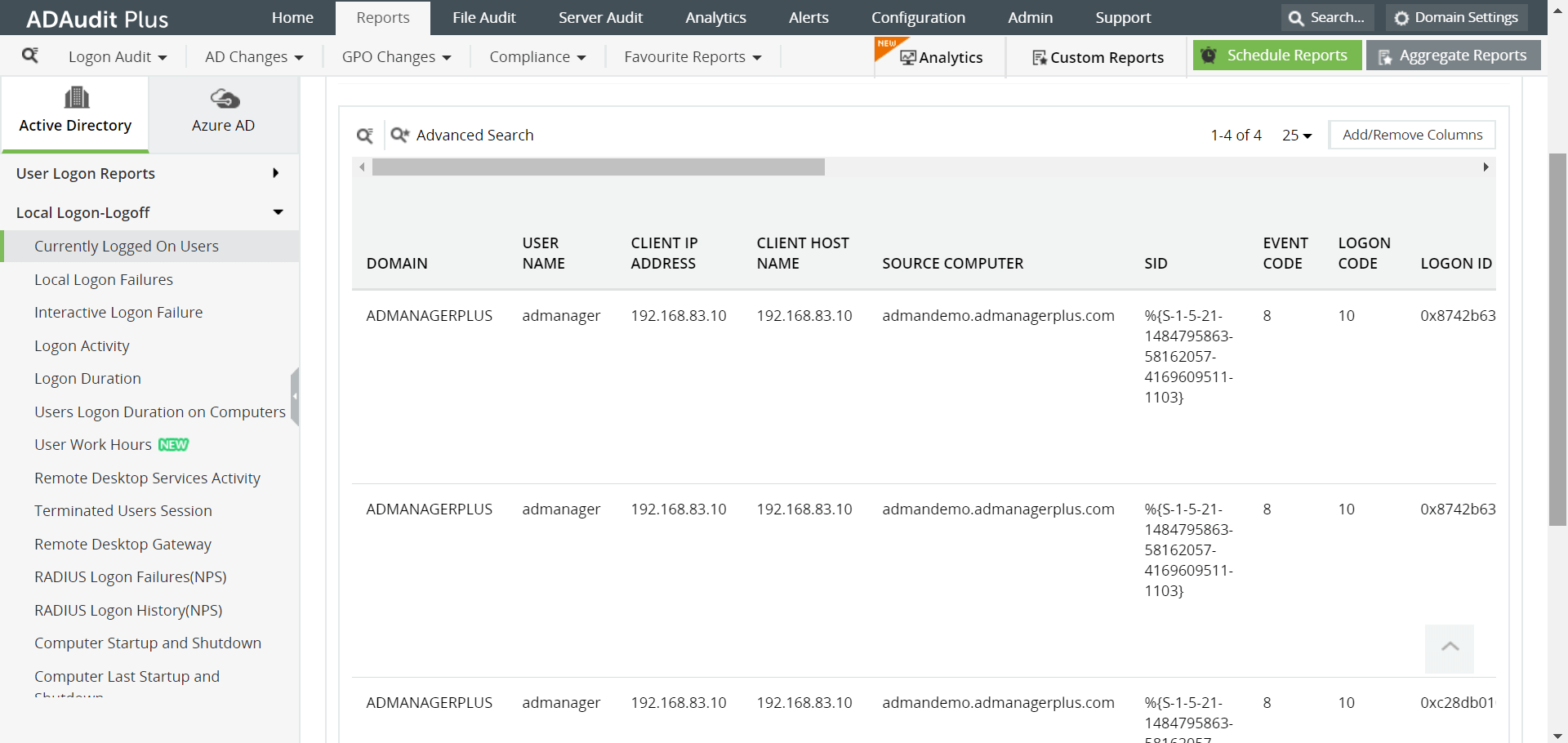Click the scroll-to-top arrow button
The height and width of the screenshot is (743, 1568).
pyautogui.click(x=1450, y=648)
